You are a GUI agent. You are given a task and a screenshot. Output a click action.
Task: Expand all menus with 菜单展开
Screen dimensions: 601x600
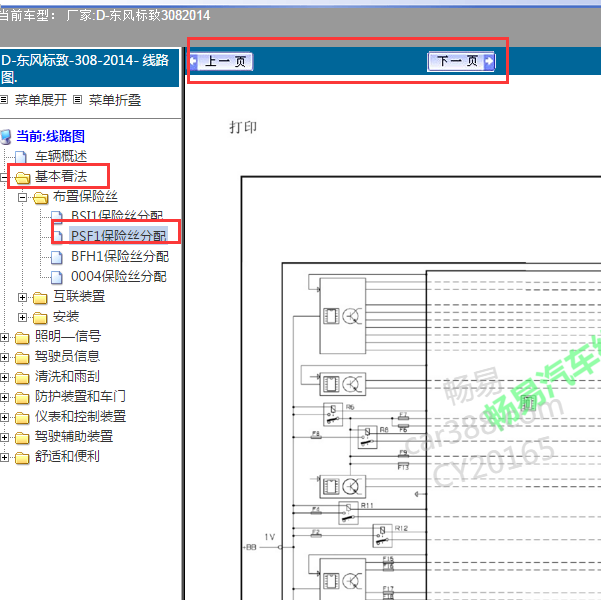pyautogui.click(x=41, y=100)
